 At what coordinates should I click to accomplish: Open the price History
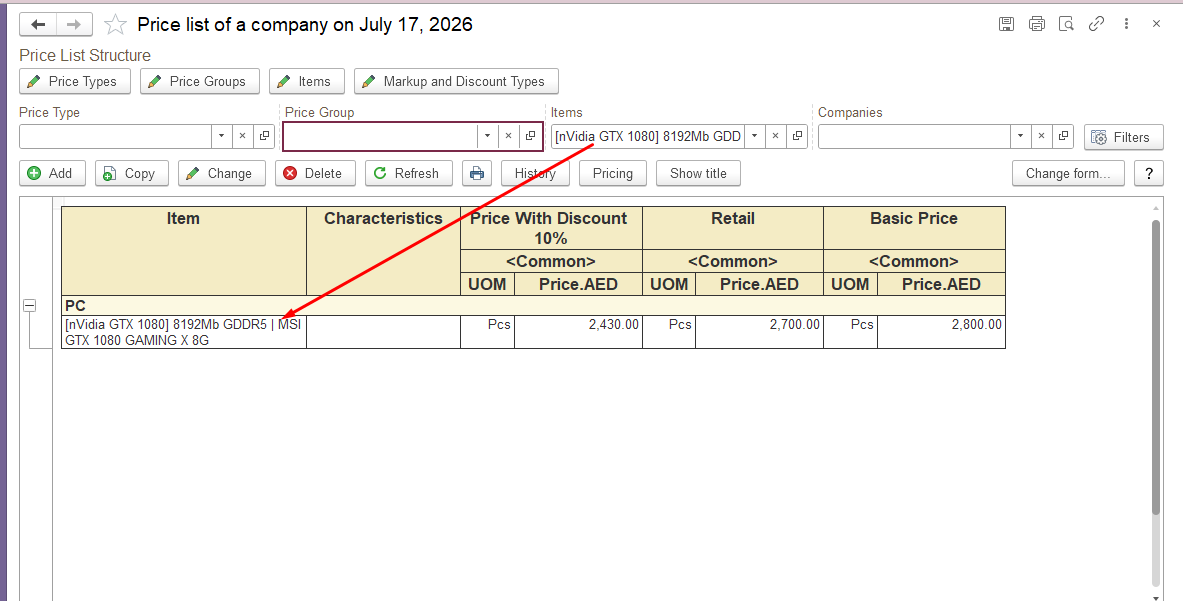[535, 173]
